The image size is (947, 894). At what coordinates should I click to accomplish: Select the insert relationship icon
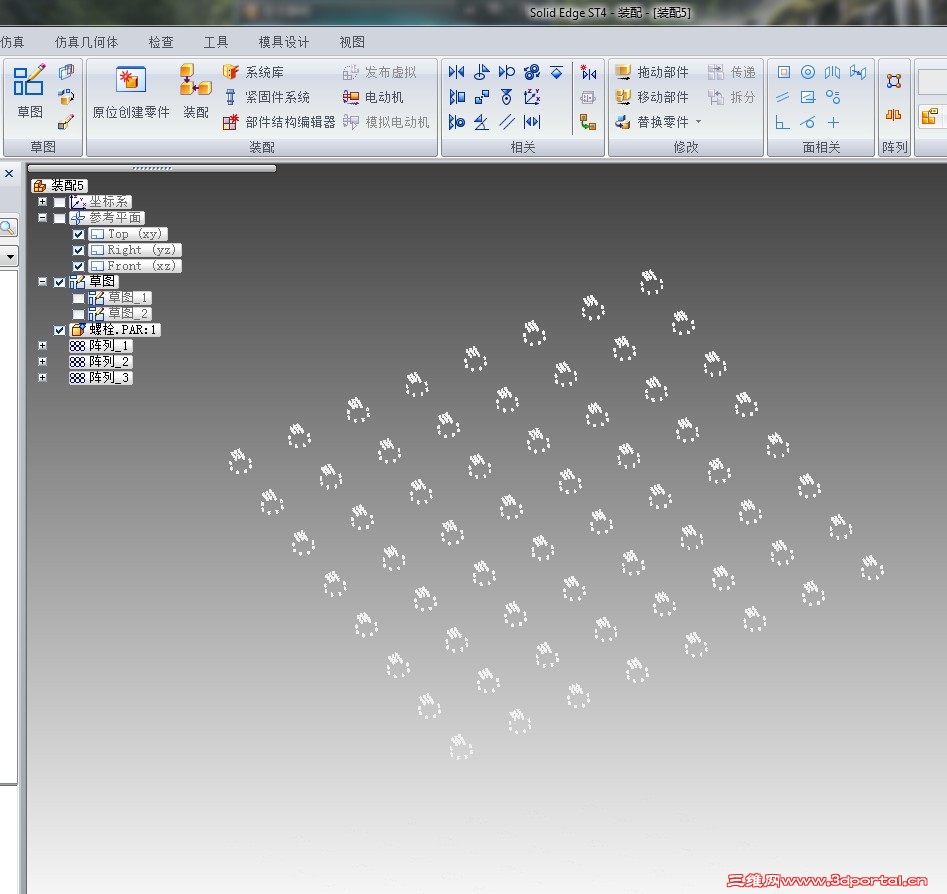[481, 72]
